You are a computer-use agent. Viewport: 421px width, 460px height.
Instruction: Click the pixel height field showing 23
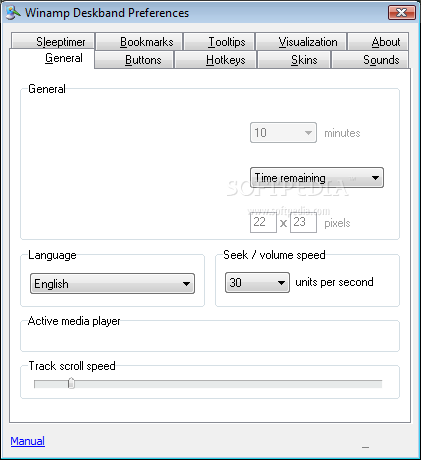[303, 222]
